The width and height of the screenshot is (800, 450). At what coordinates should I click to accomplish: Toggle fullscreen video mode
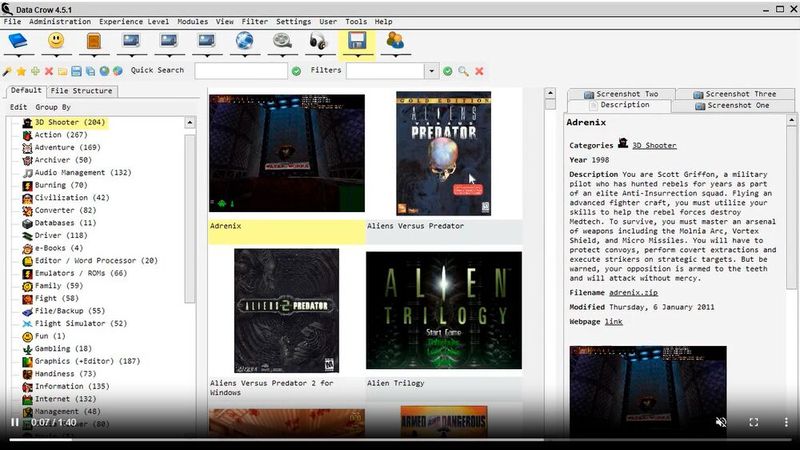click(x=754, y=422)
